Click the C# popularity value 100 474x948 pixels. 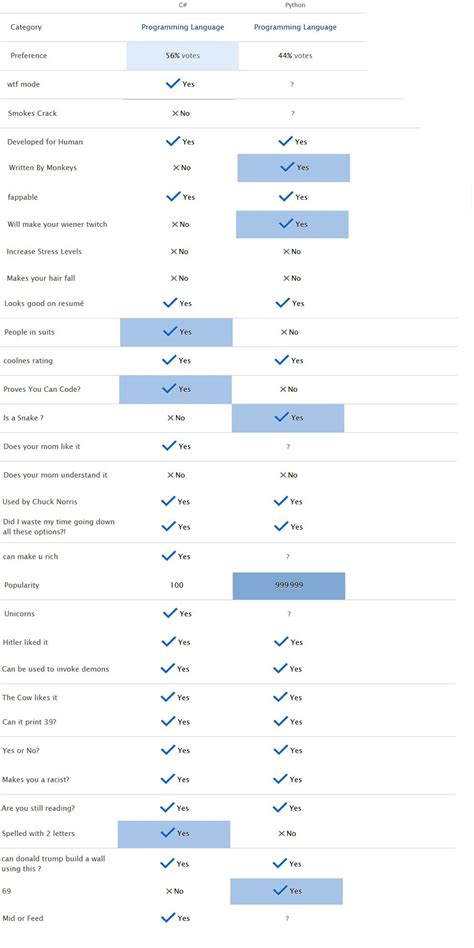pos(177,585)
